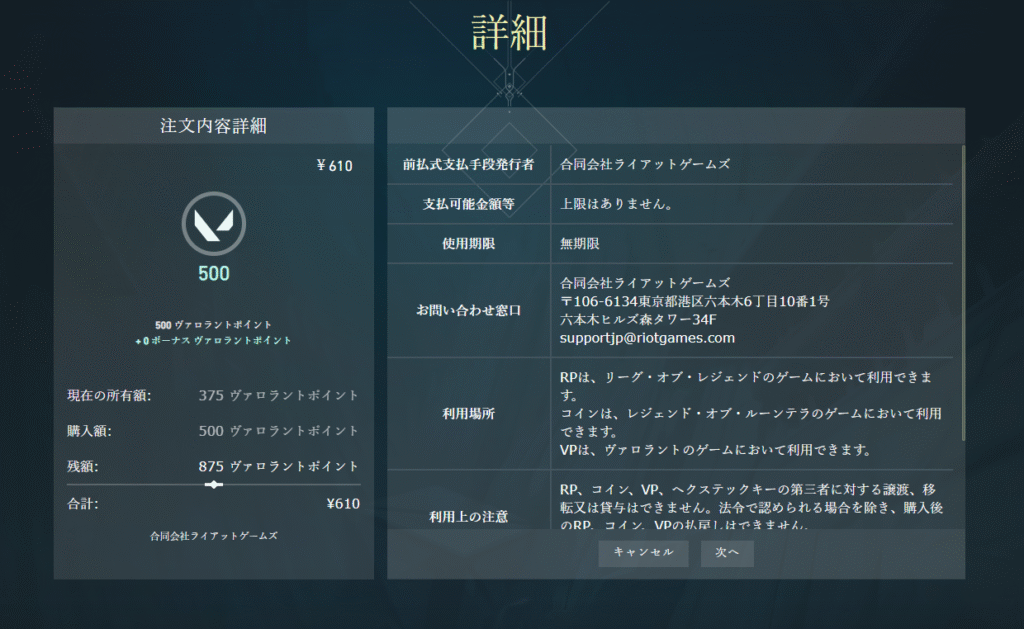
Task: Click the 六本木ヒルズ森タワー34F line
Action: 638,320
